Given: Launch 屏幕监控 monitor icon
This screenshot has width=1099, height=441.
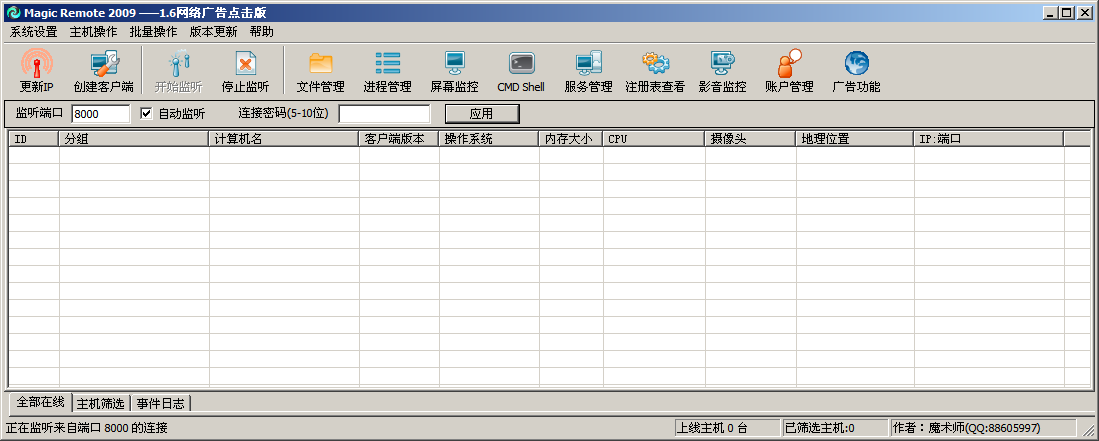Looking at the screenshot, I should point(454,64).
